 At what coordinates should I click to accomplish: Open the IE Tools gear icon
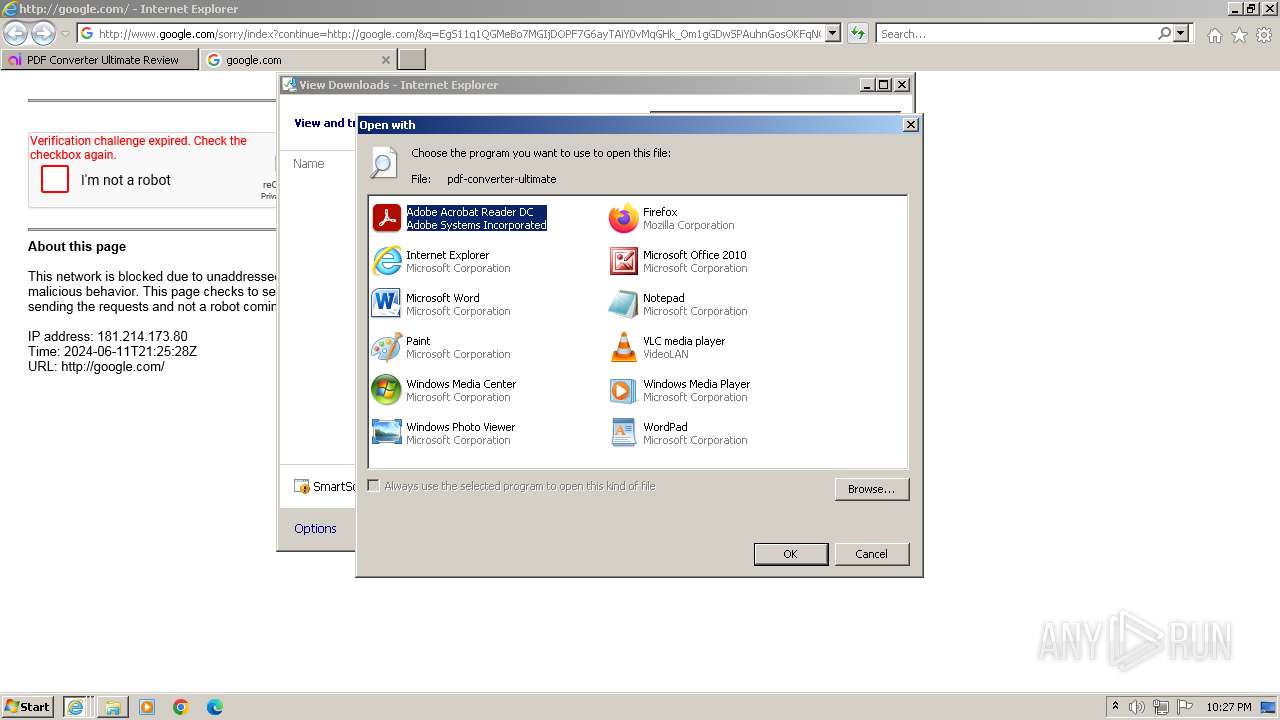1264,35
